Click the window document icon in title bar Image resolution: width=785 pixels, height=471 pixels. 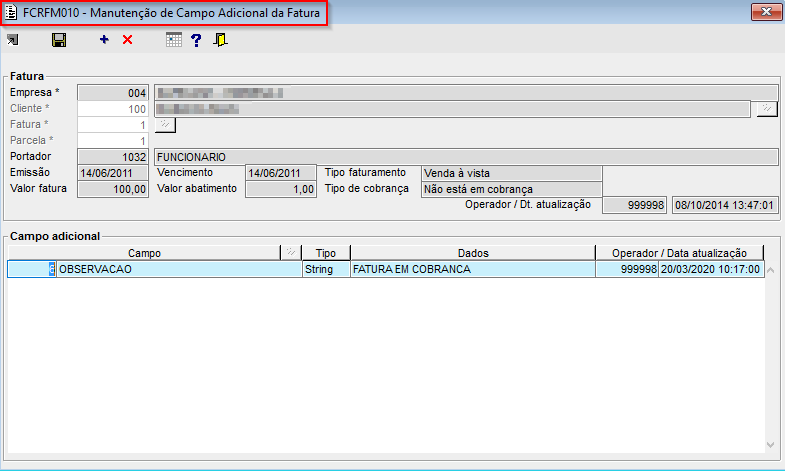(x=11, y=13)
